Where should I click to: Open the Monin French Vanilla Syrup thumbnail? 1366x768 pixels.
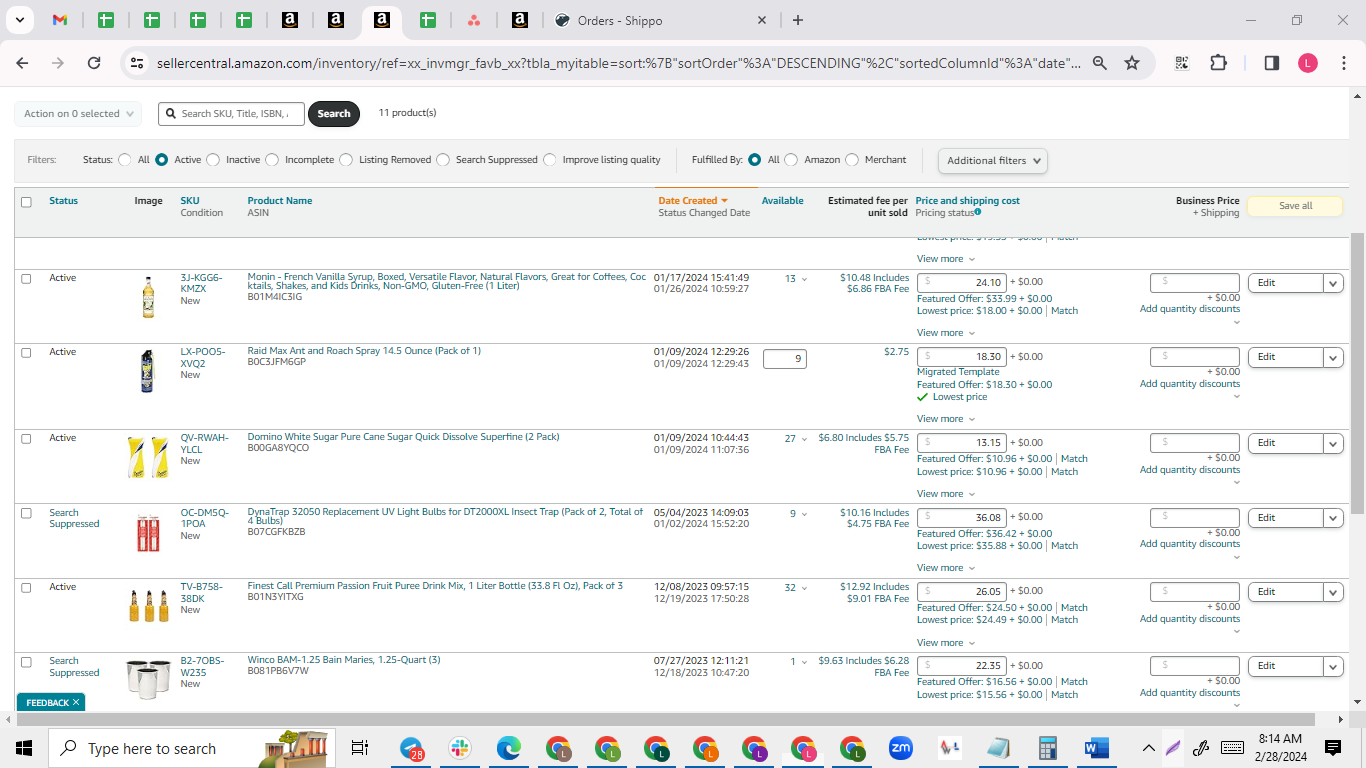[x=148, y=298]
